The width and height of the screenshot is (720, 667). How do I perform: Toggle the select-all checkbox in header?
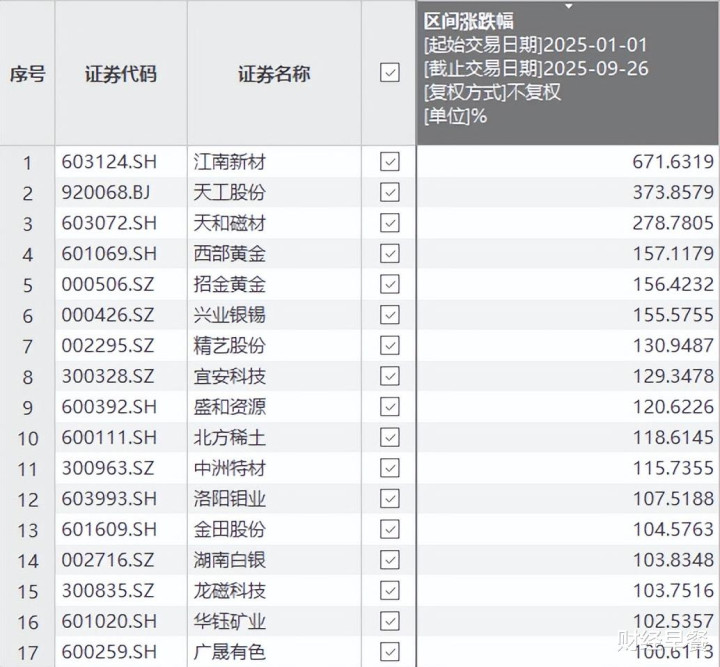coord(390,73)
